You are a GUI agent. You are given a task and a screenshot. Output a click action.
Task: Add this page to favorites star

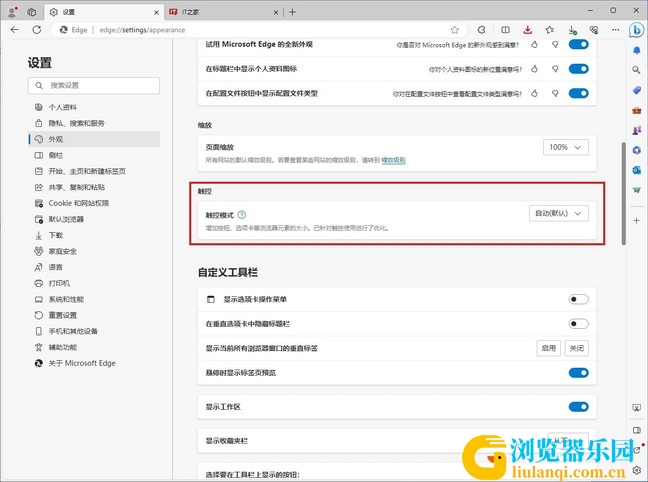pos(455,30)
